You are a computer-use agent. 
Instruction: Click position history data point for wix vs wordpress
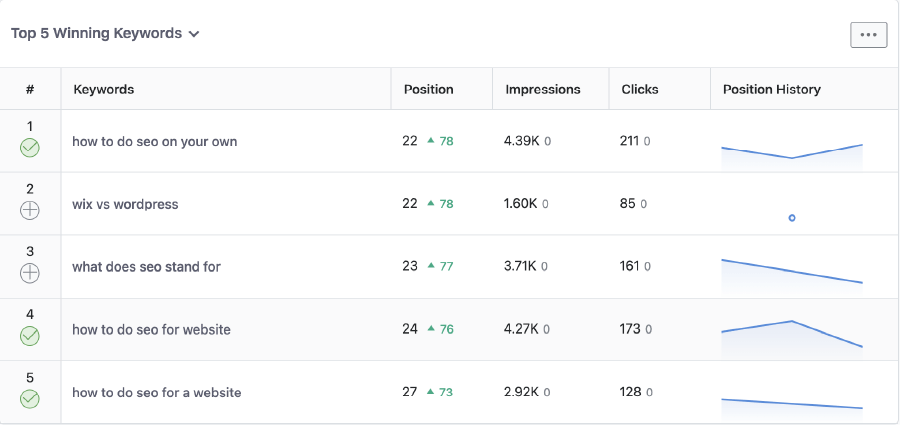click(792, 217)
